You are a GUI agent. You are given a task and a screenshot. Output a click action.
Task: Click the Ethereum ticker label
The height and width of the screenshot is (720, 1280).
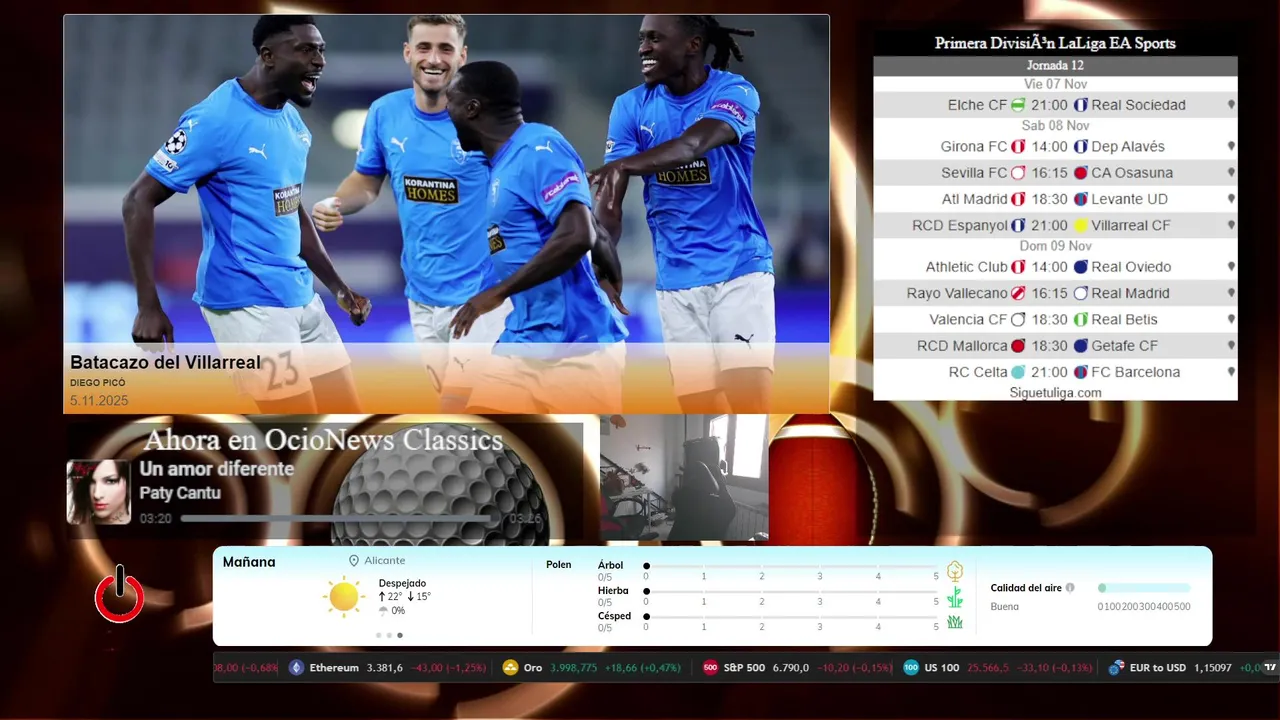[x=334, y=668]
